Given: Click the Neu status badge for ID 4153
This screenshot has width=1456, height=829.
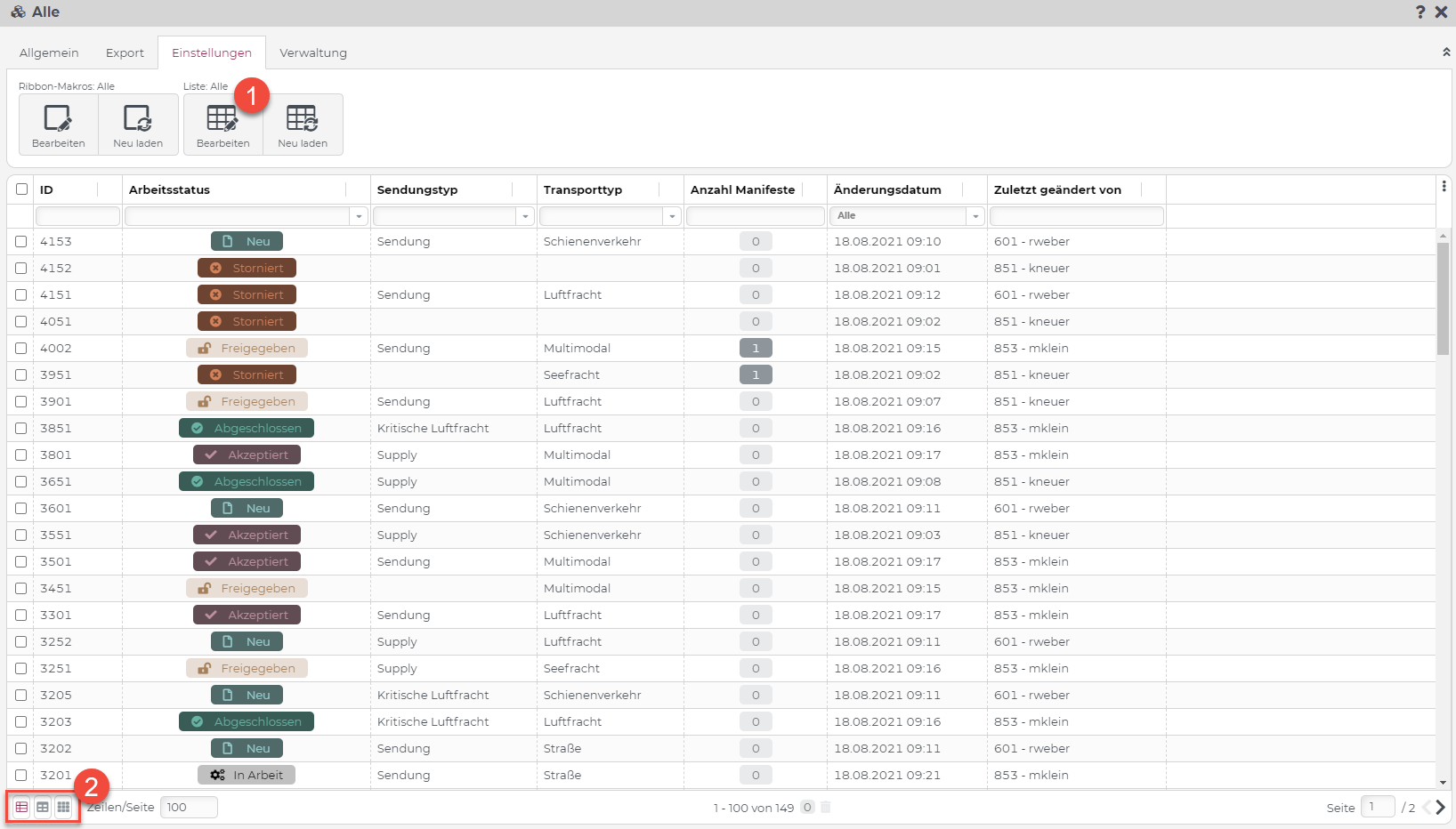Looking at the screenshot, I should click(x=247, y=241).
